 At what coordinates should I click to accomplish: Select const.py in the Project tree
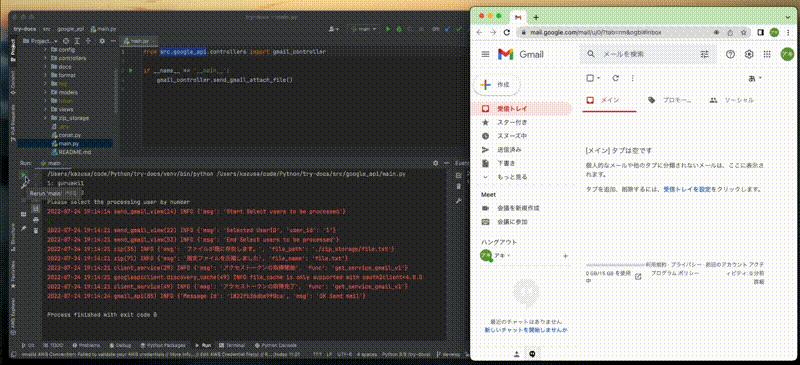pos(69,135)
